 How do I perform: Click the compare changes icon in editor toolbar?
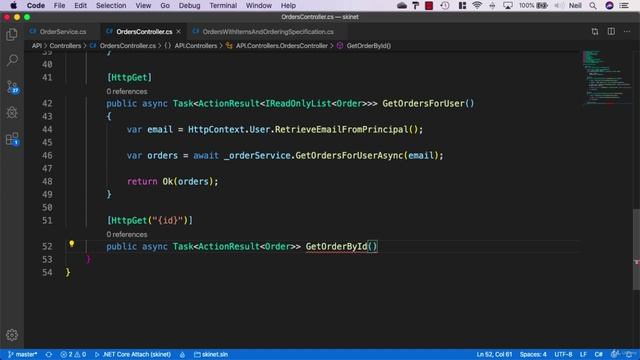595,31
